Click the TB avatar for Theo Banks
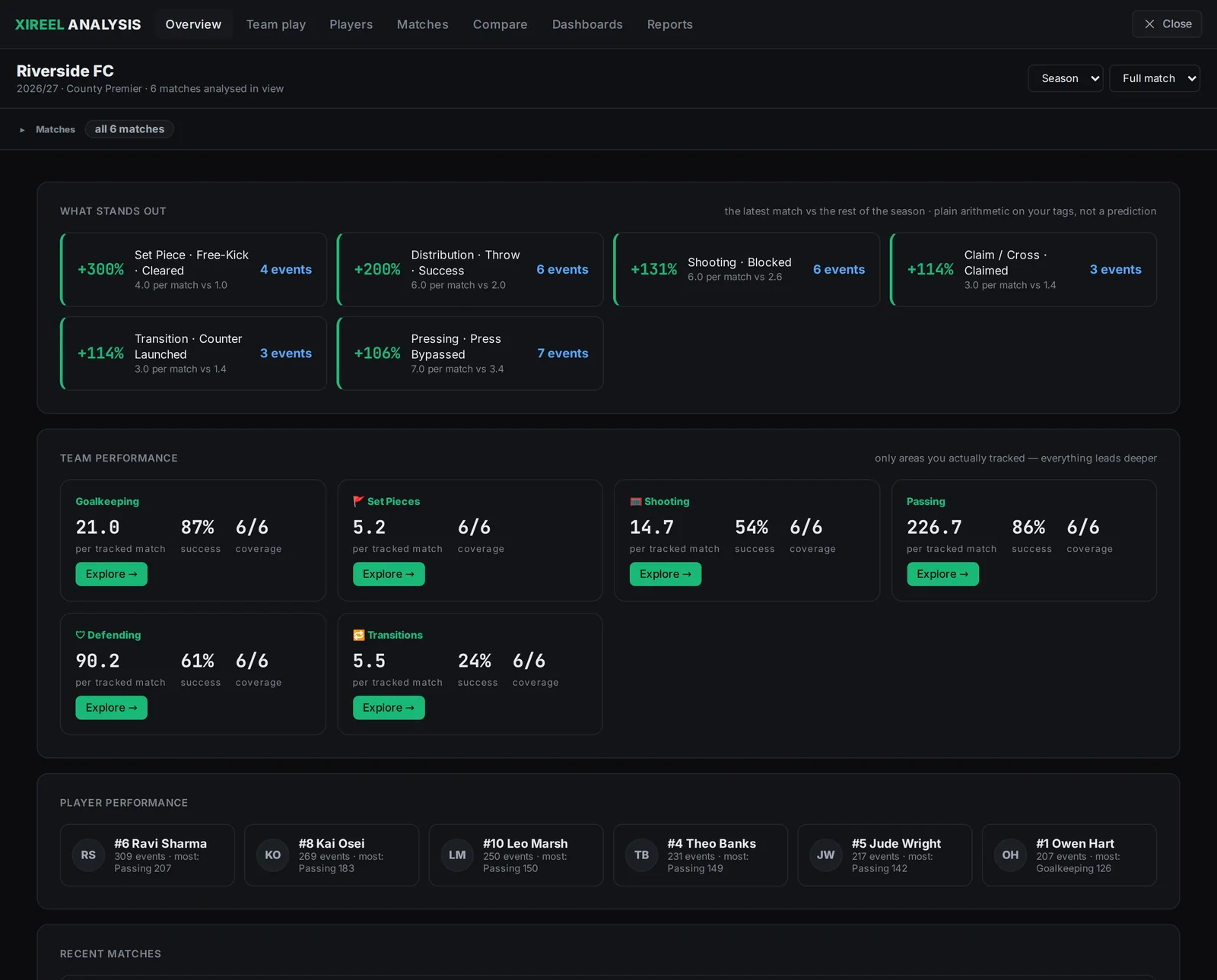The width and height of the screenshot is (1217, 980). [x=642, y=855]
